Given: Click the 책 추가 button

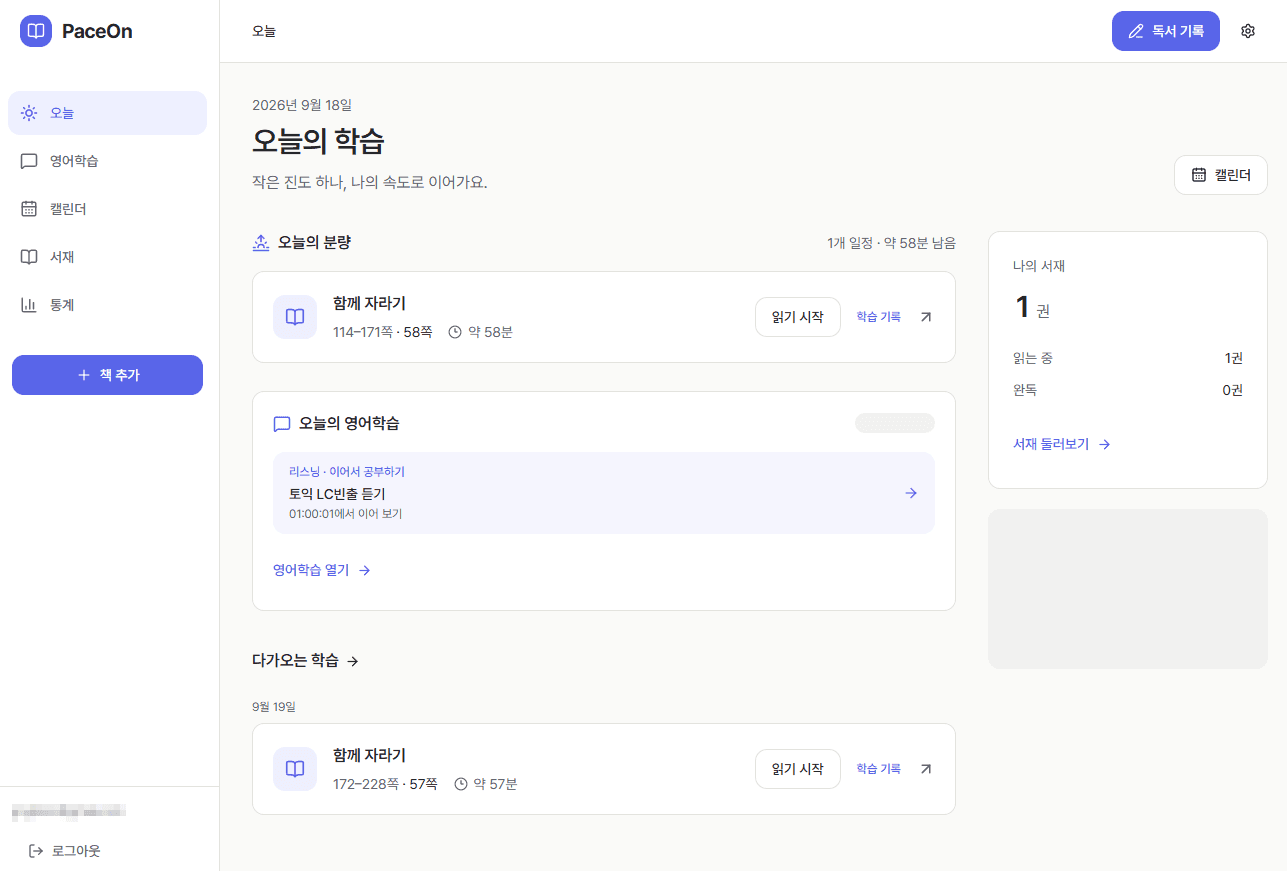Looking at the screenshot, I should (107, 375).
